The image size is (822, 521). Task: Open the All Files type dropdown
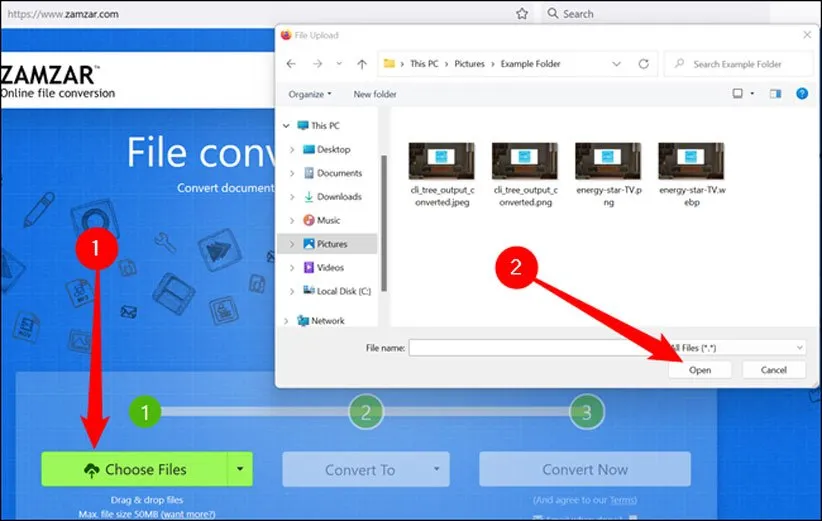(738, 347)
